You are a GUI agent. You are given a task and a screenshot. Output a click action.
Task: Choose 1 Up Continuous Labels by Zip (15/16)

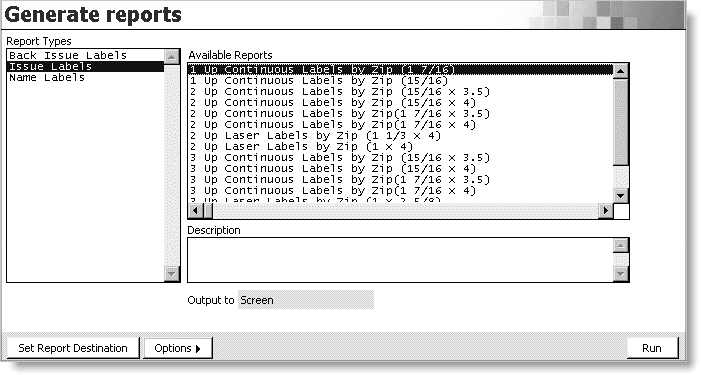[401, 81]
